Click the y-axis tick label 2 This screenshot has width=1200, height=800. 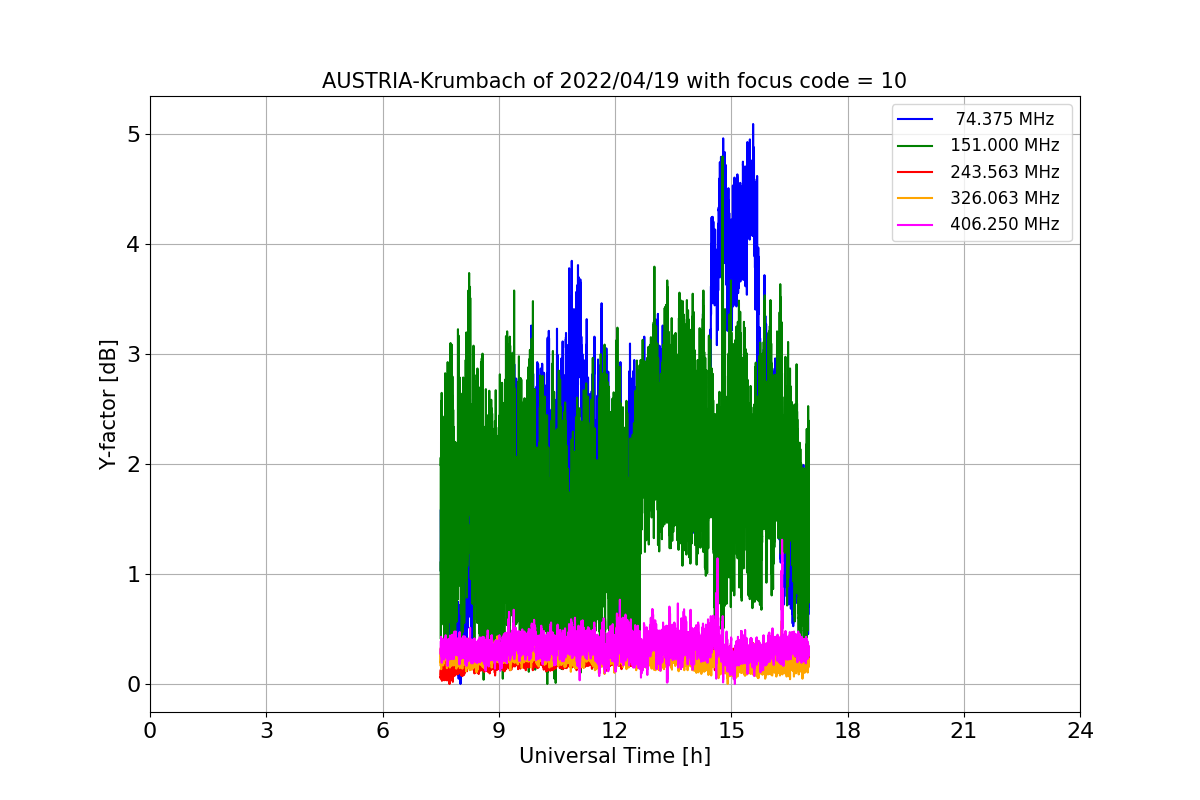click(133, 464)
